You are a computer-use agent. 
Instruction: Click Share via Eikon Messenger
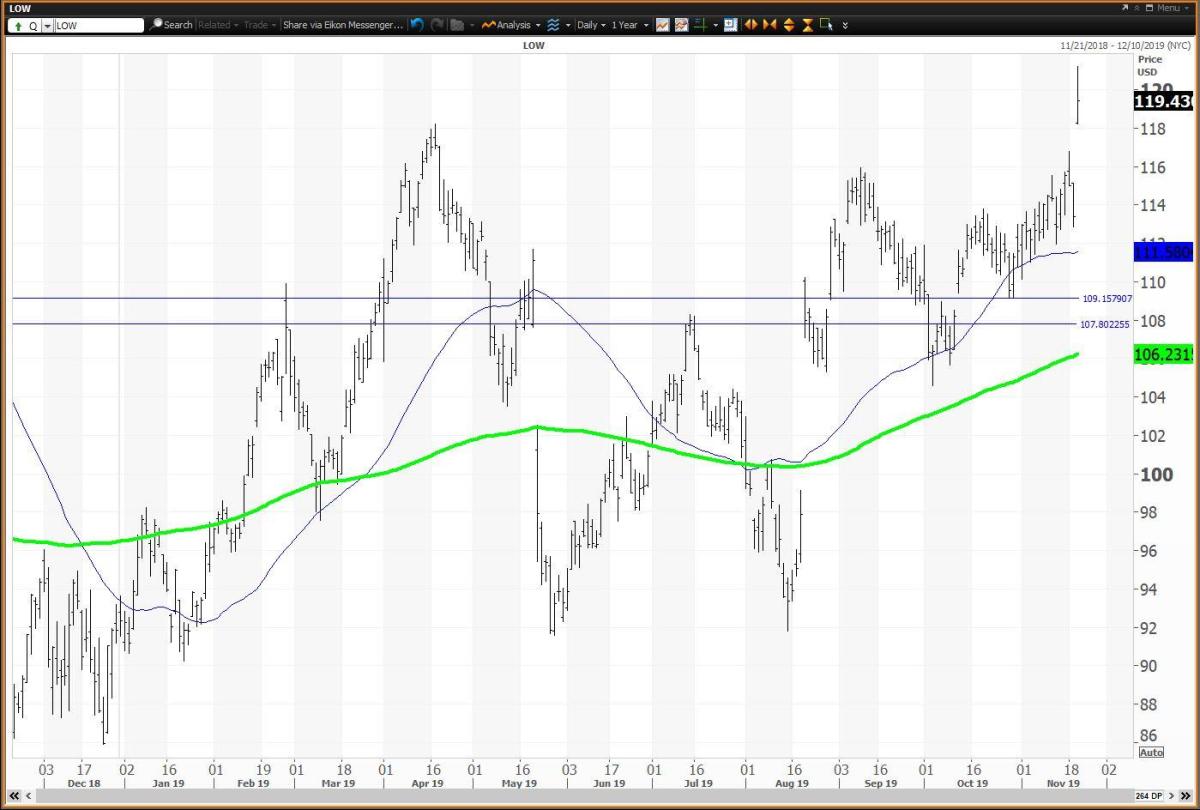coord(342,25)
